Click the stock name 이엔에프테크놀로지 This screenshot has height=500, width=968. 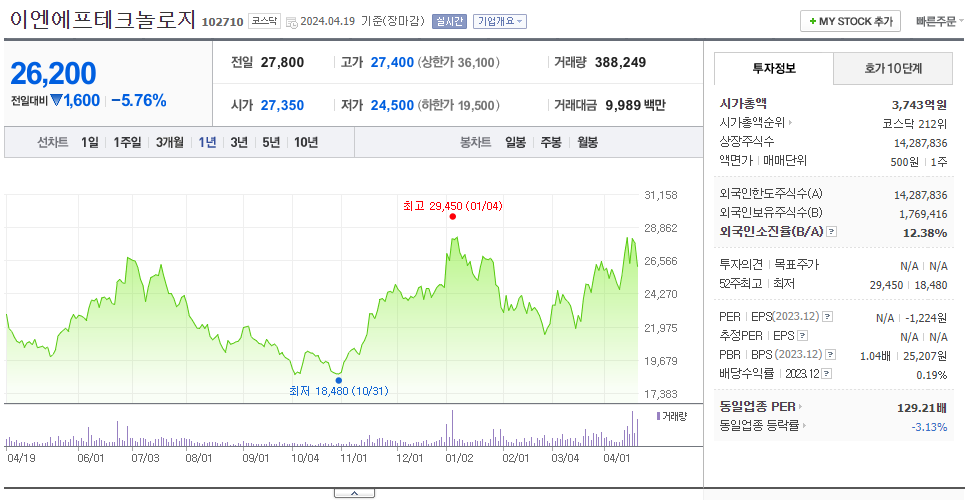pos(102,20)
